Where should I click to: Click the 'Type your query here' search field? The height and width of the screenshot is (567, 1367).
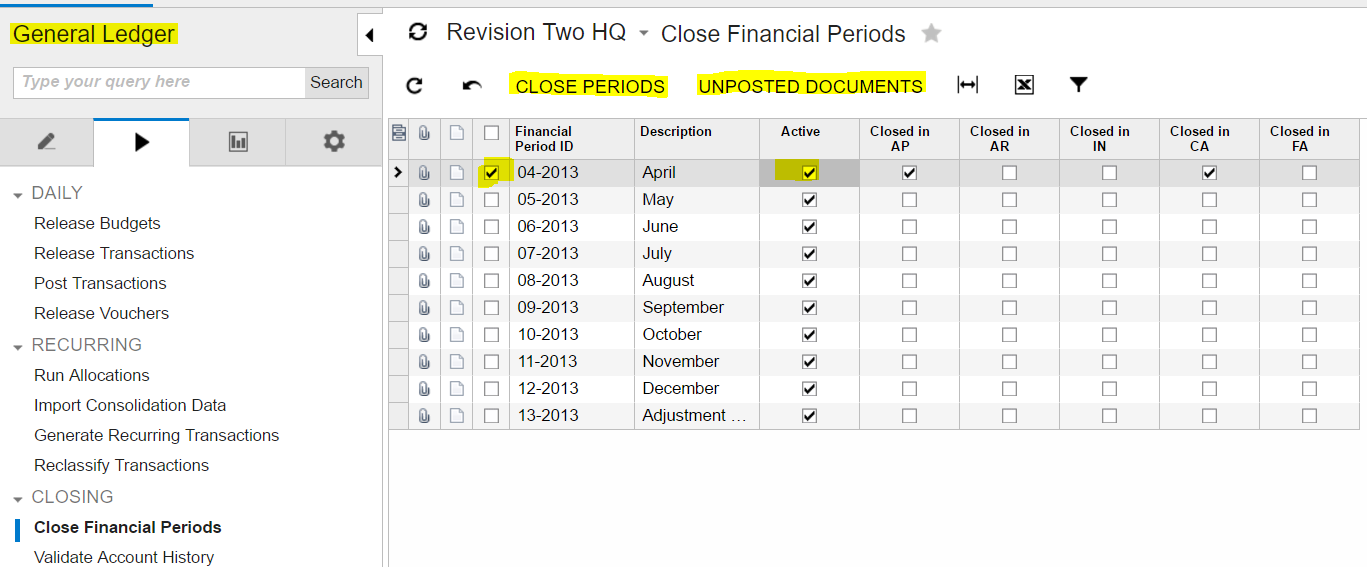click(159, 82)
